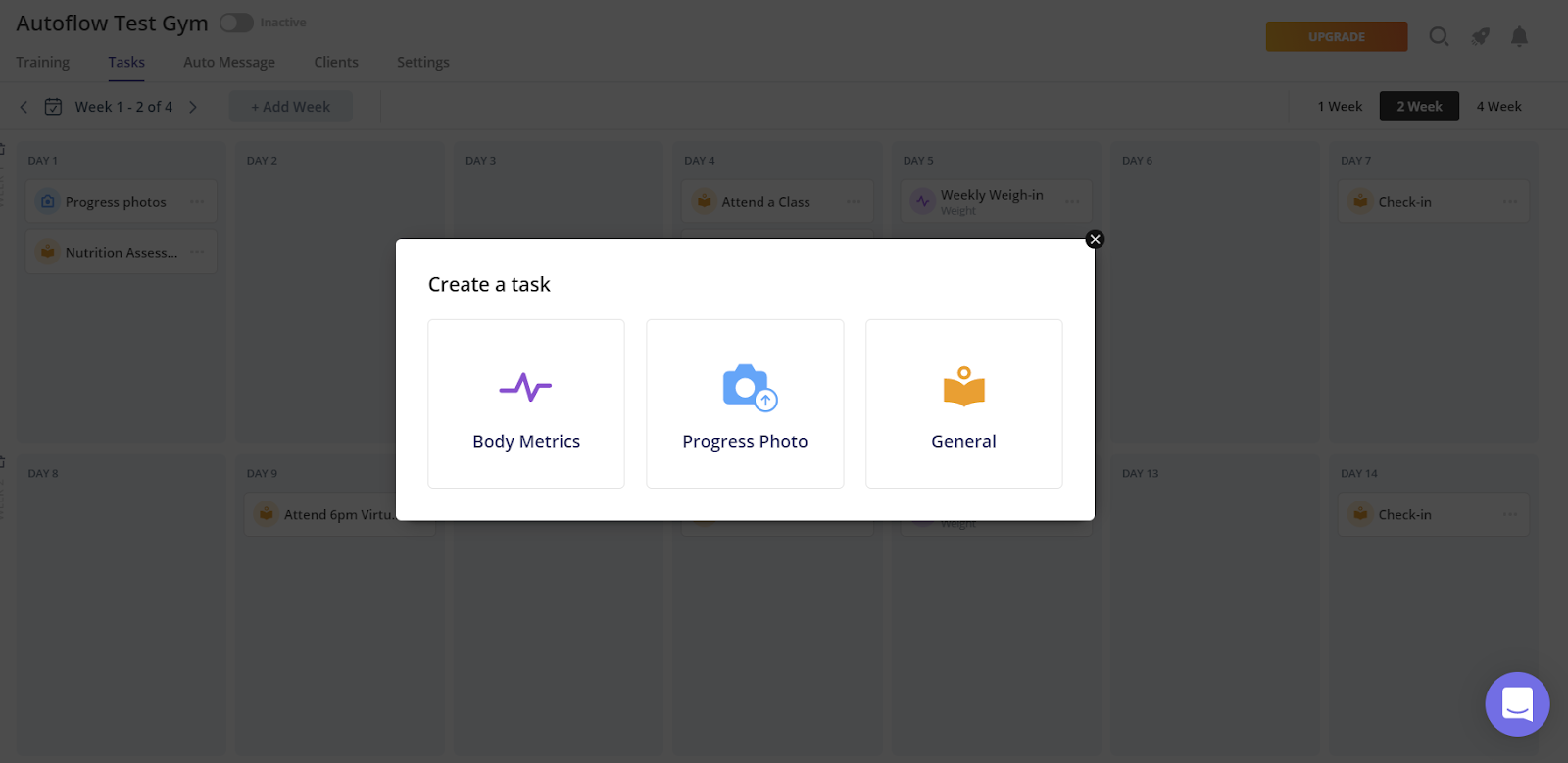The image size is (1568, 763).
Task: Click the Autoflow Test Gym title
Action: (x=112, y=24)
